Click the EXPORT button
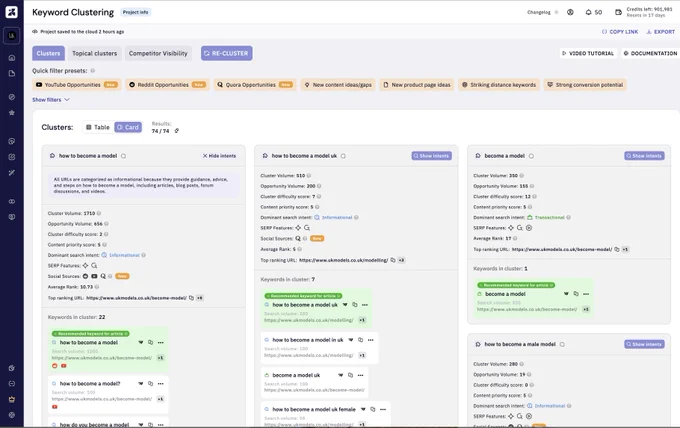Screen dimensions: 680x428 coord(661,32)
